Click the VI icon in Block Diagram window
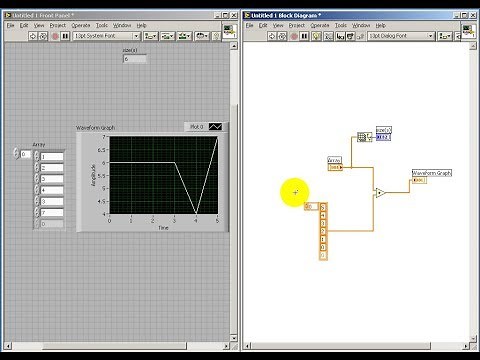This screenshot has height=360, width=480. [469, 32]
